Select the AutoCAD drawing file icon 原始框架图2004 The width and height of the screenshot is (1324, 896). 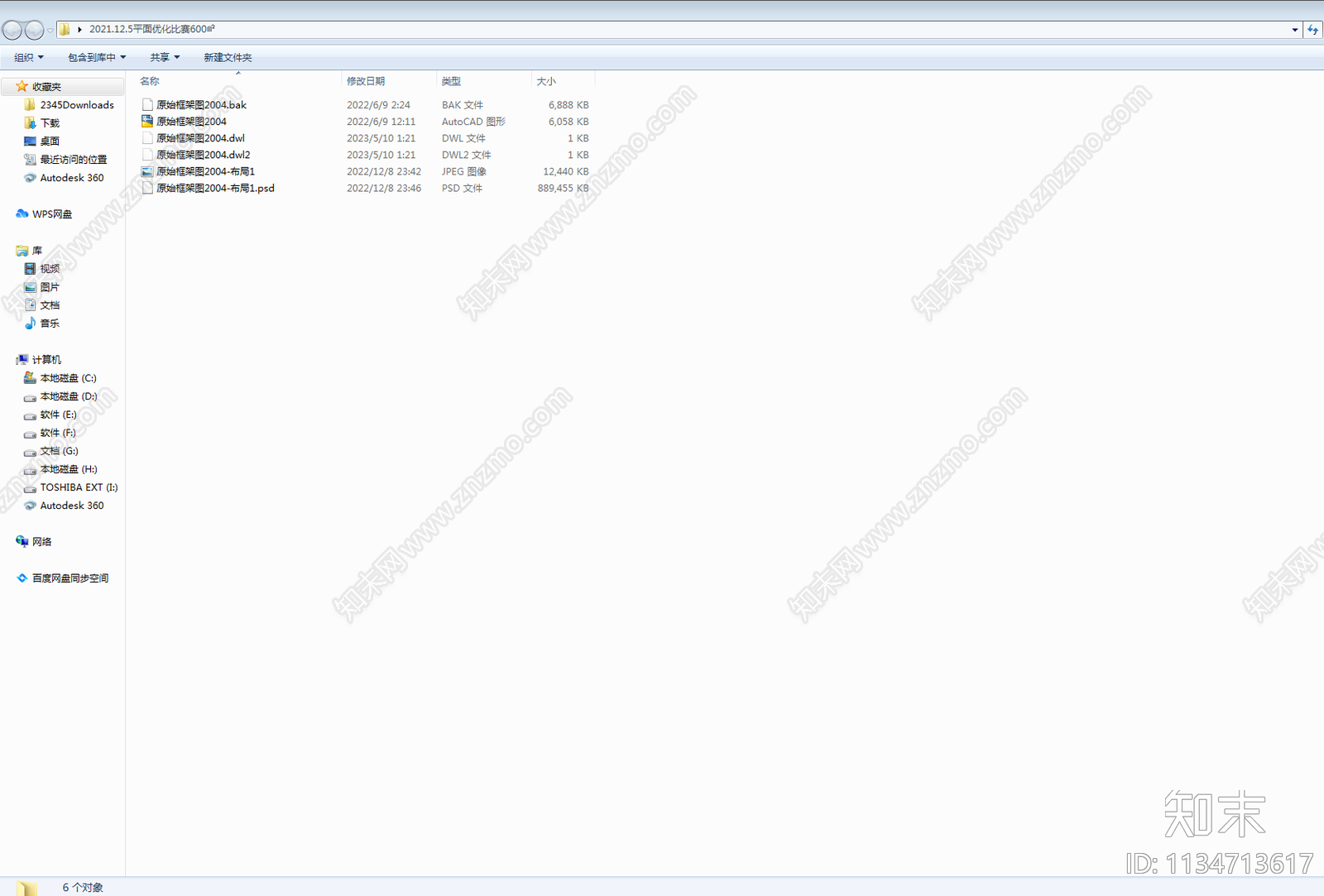(147, 121)
